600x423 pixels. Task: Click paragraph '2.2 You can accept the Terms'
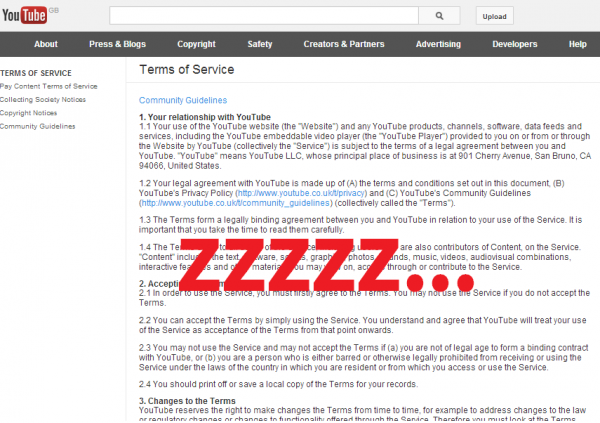[362, 325]
